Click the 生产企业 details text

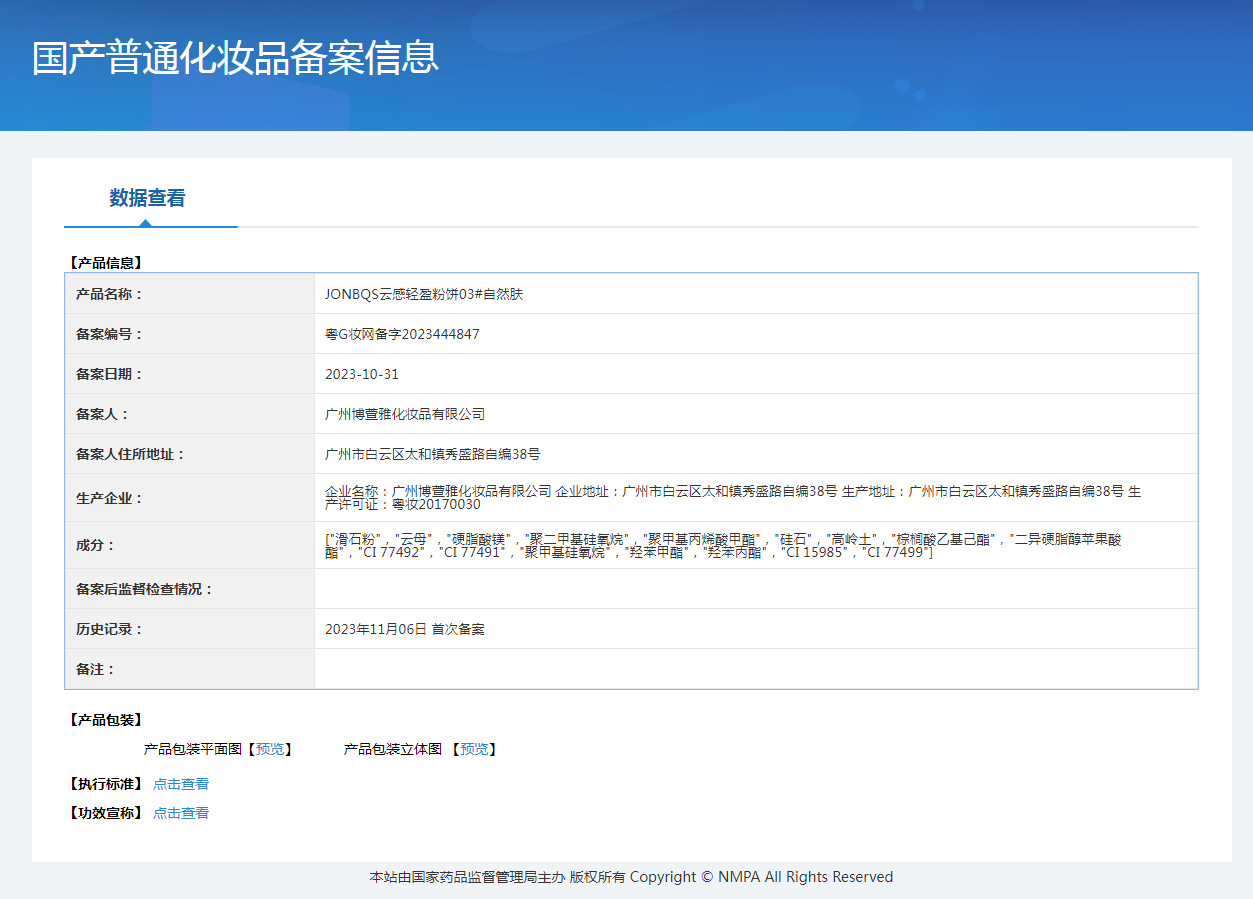click(x=732, y=497)
